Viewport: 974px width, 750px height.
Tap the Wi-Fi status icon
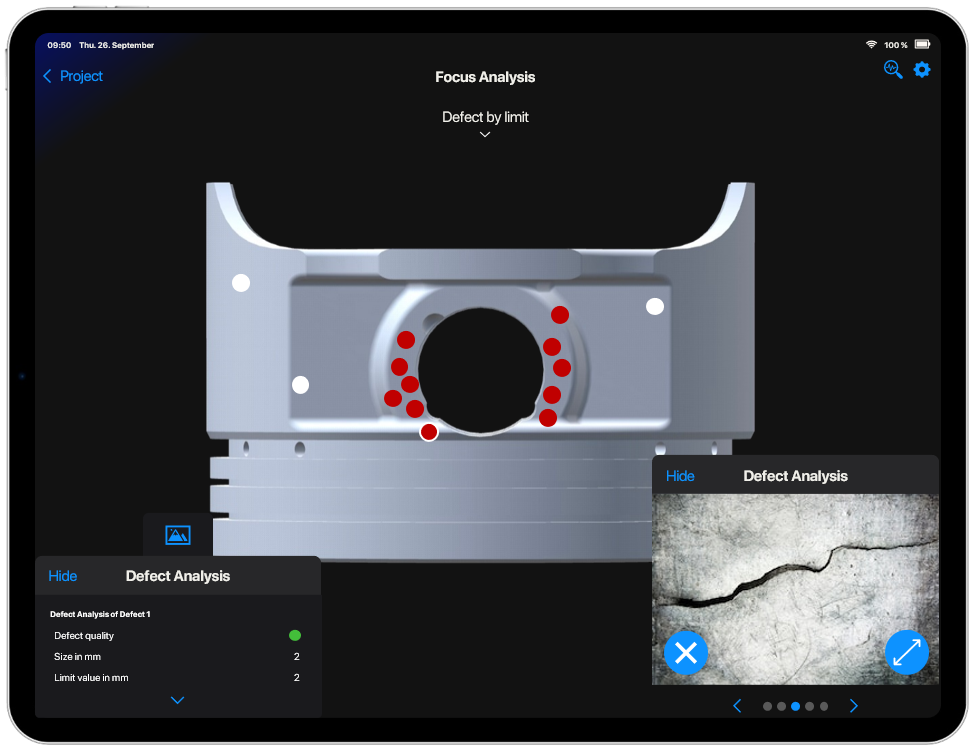pyautogui.click(x=871, y=45)
